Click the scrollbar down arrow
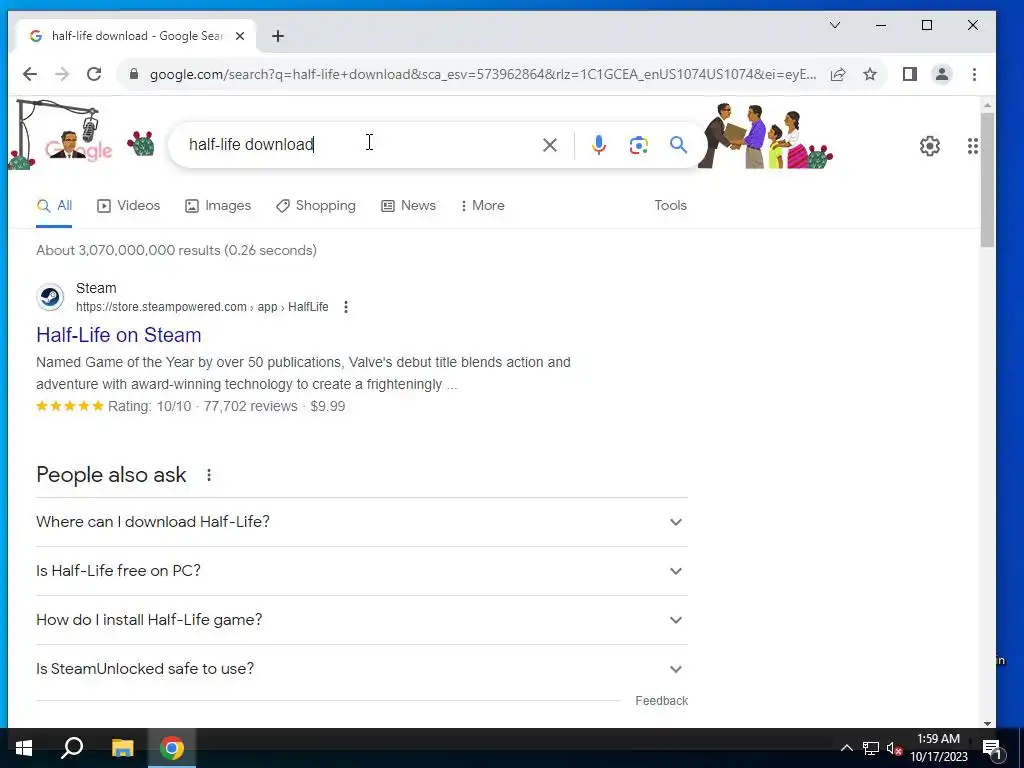Viewport: 1024px width, 768px height. 987,723
